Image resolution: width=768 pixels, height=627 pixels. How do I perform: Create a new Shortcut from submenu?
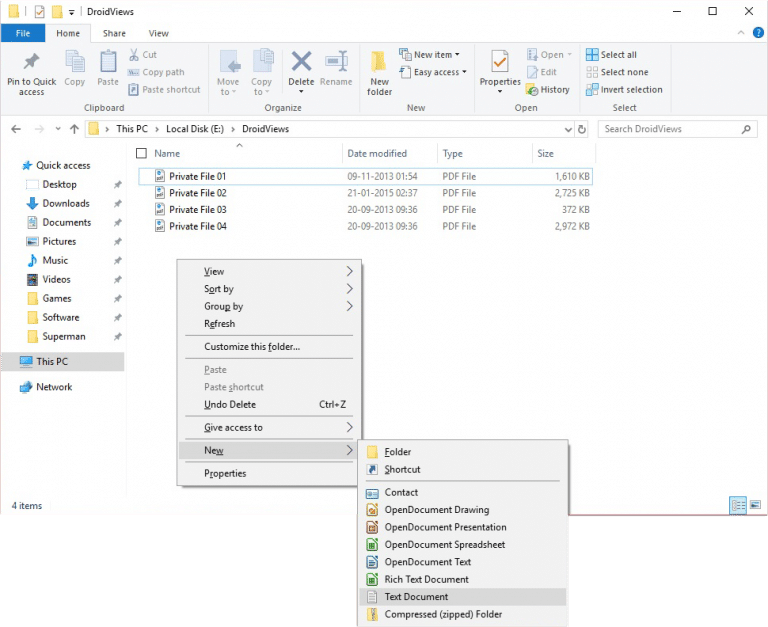(463, 470)
